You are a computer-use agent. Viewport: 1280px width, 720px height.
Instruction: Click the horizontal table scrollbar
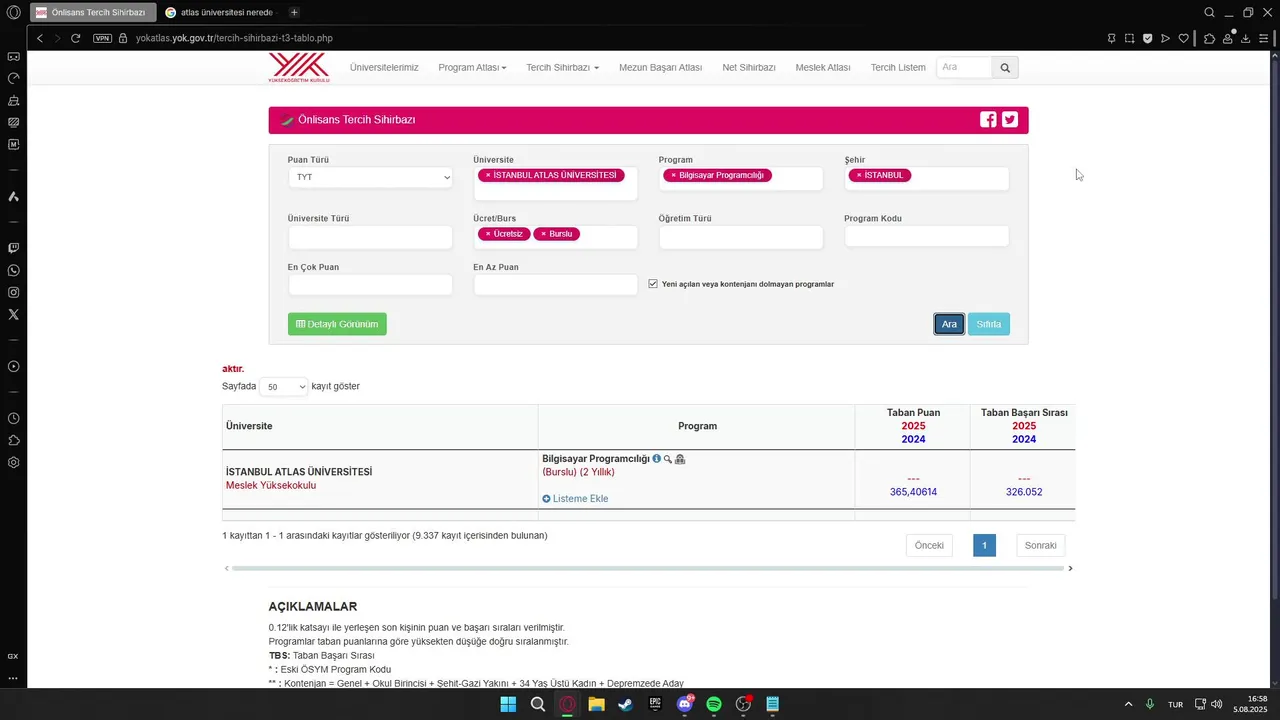click(x=648, y=568)
